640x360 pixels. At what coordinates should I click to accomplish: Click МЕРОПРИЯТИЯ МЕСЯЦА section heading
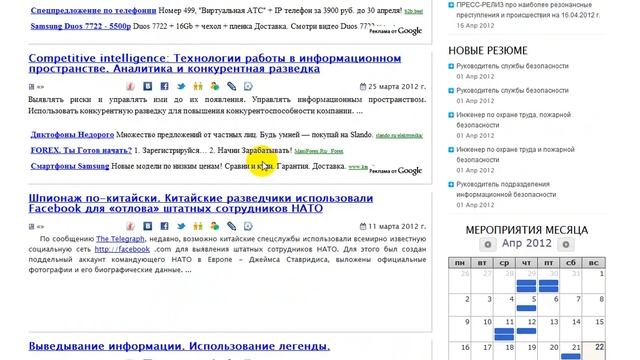tap(527, 230)
